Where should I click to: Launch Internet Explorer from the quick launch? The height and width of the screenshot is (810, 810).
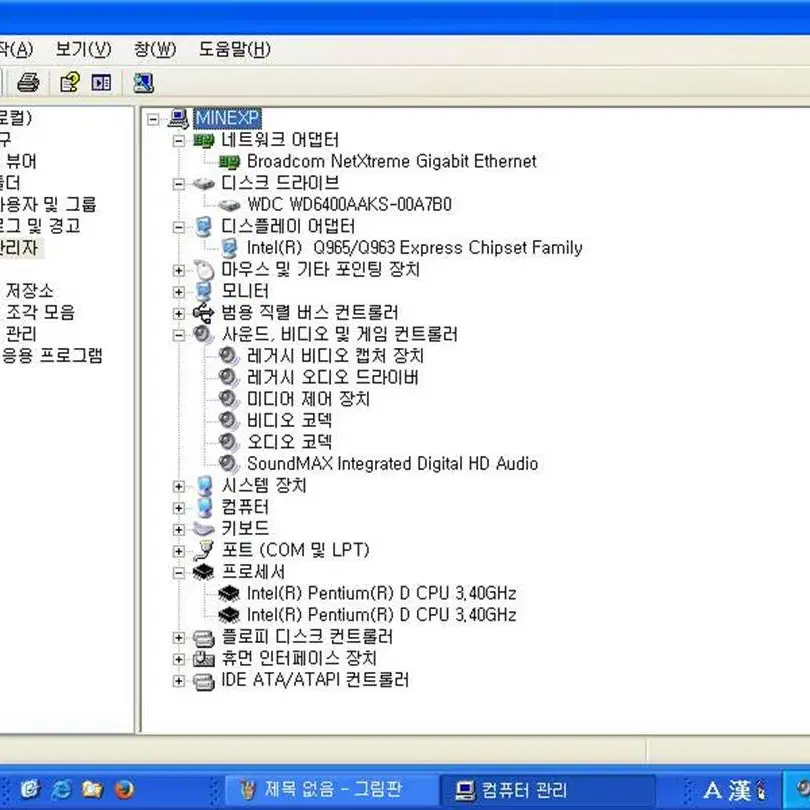pos(61,789)
